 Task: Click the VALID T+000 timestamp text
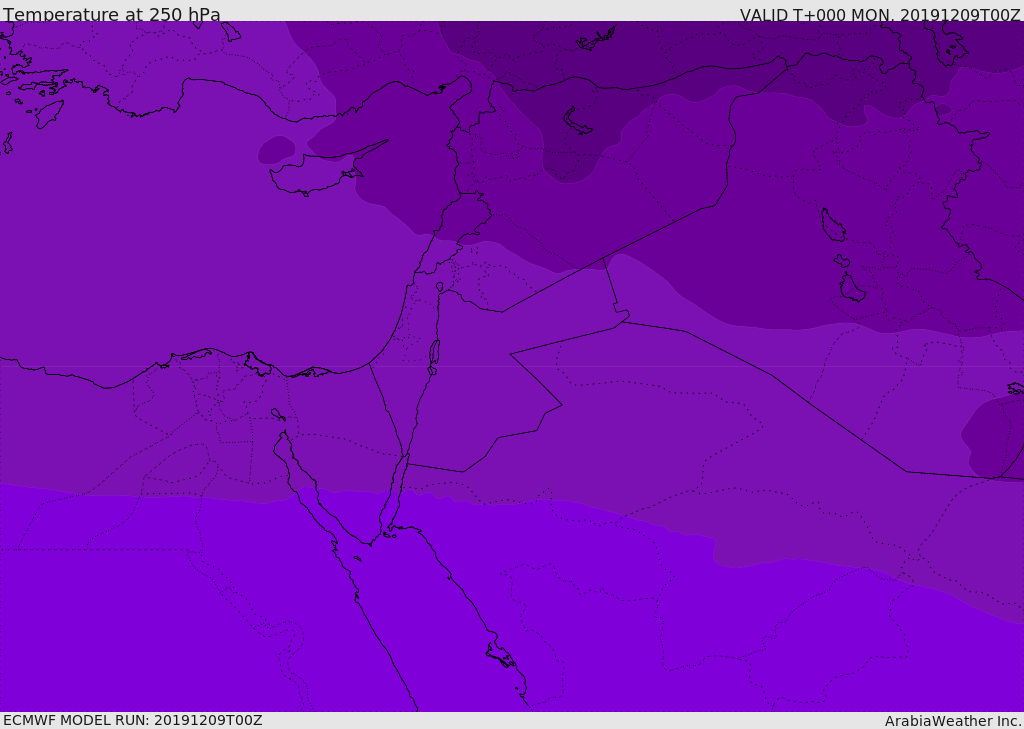pos(879,15)
